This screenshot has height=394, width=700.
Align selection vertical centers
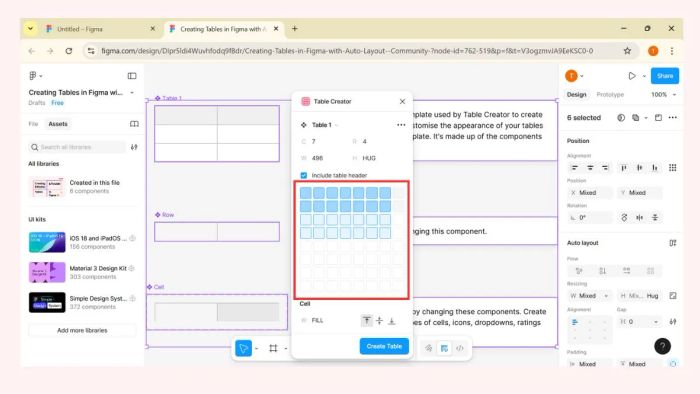639,168
